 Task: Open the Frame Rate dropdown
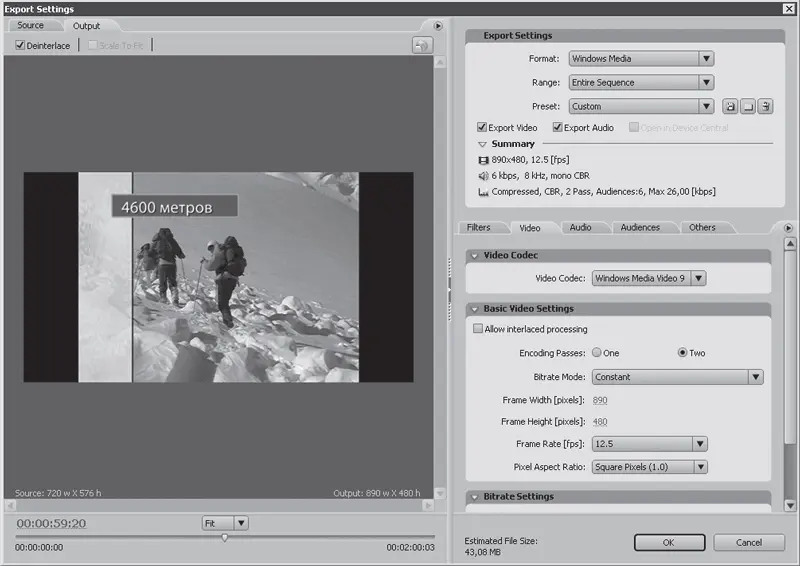649,444
